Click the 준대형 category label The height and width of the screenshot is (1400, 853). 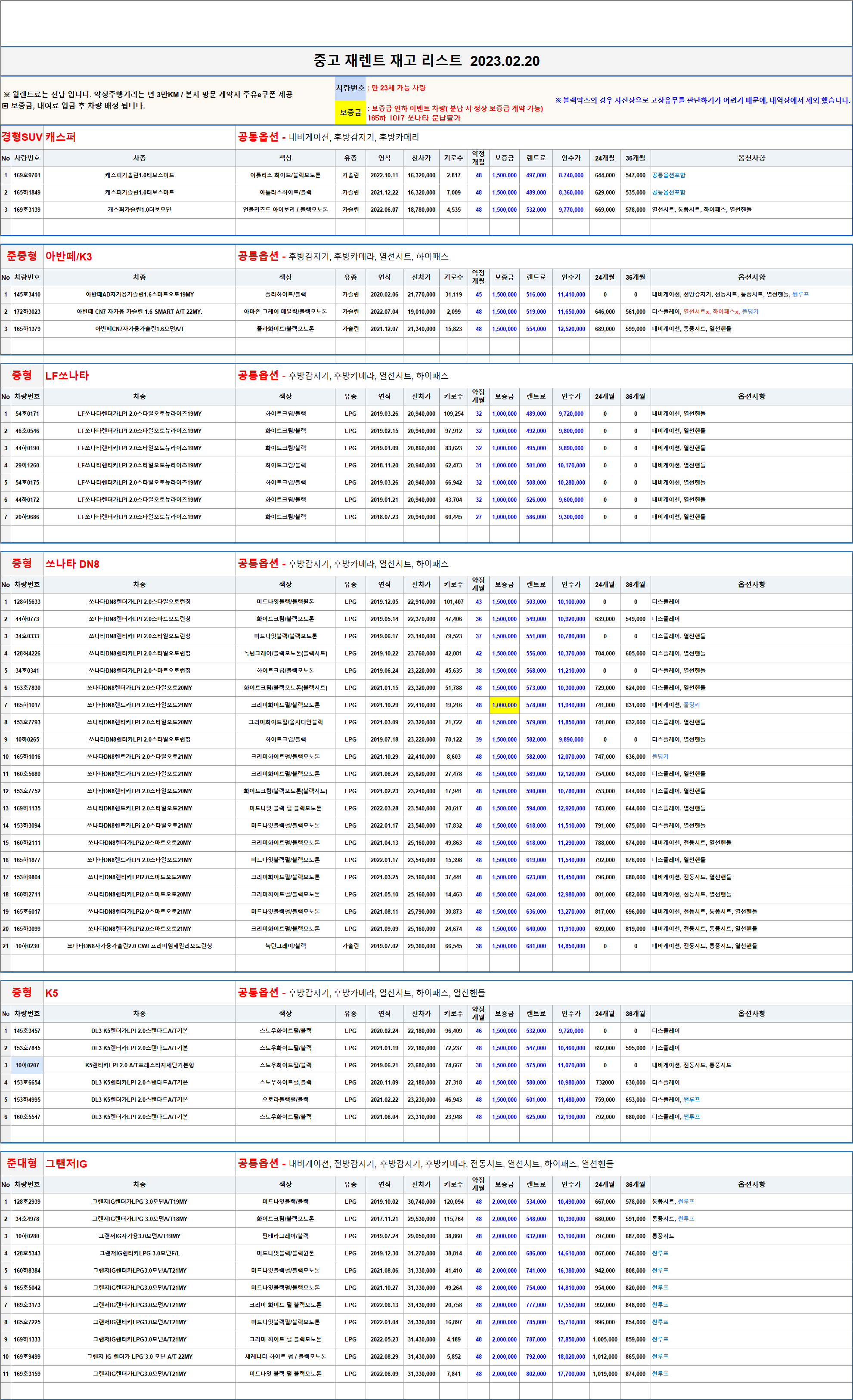pyautogui.click(x=22, y=1164)
